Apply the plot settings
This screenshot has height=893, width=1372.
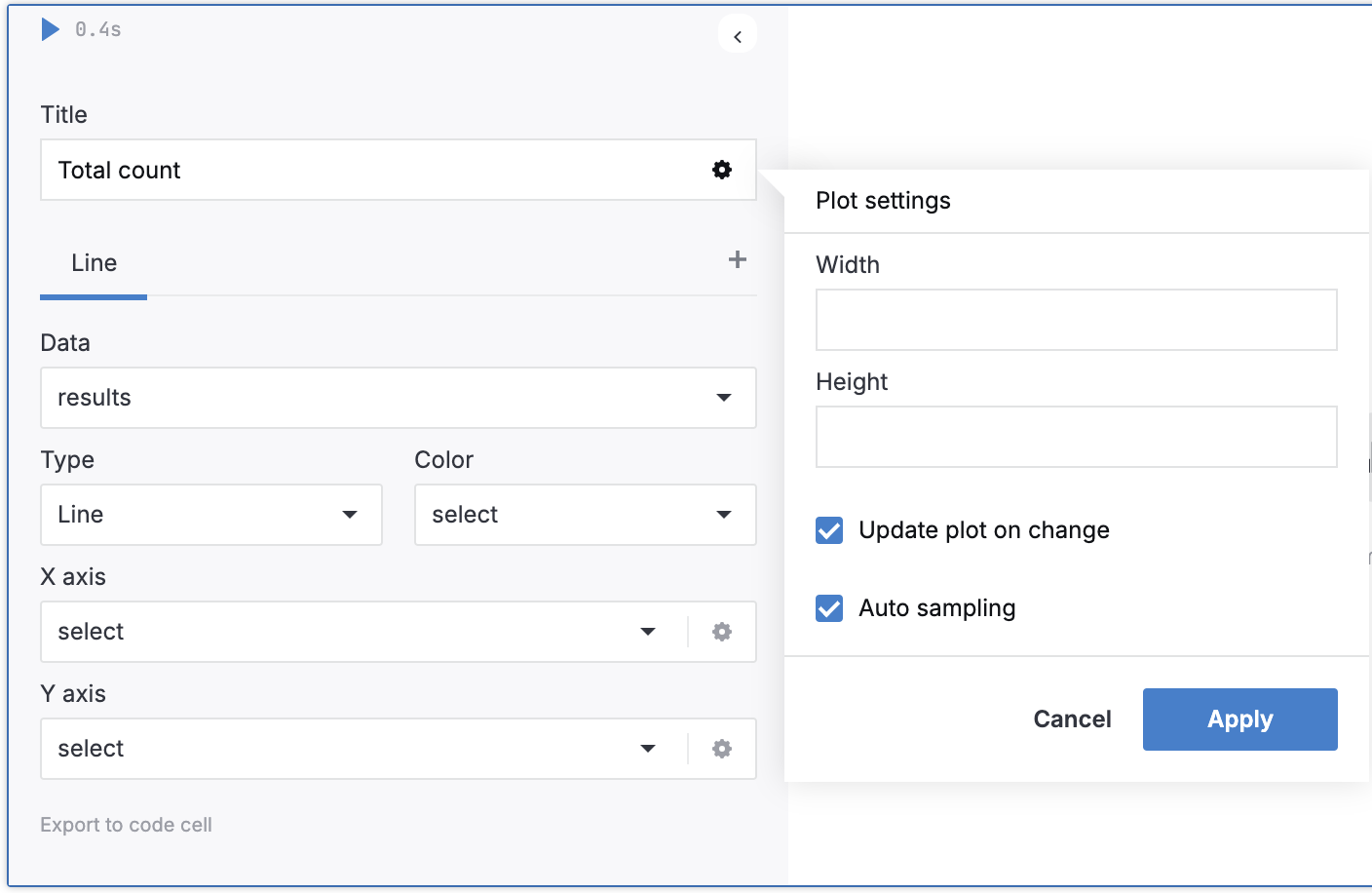click(x=1239, y=719)
